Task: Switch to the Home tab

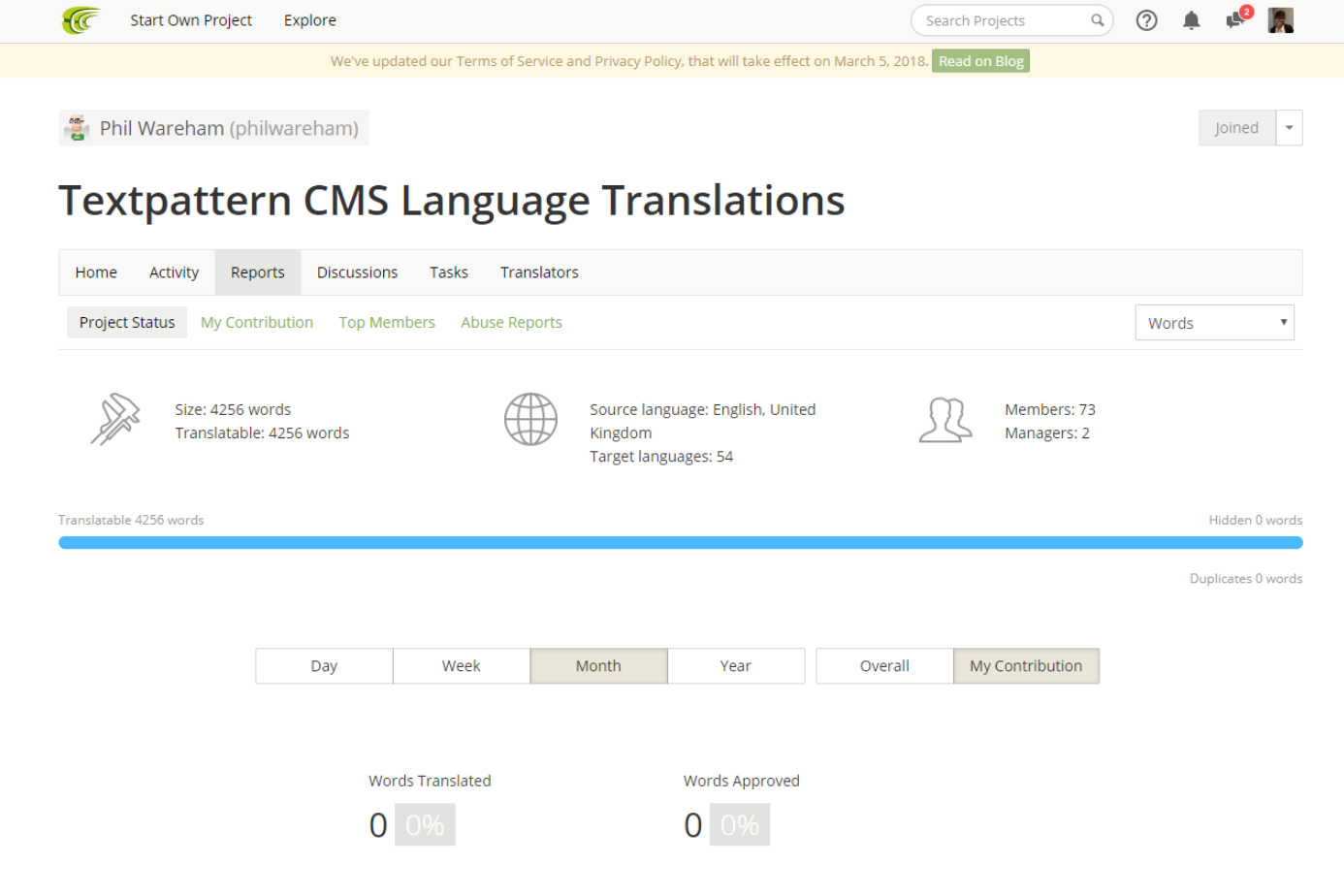Action: coord(96,272)
